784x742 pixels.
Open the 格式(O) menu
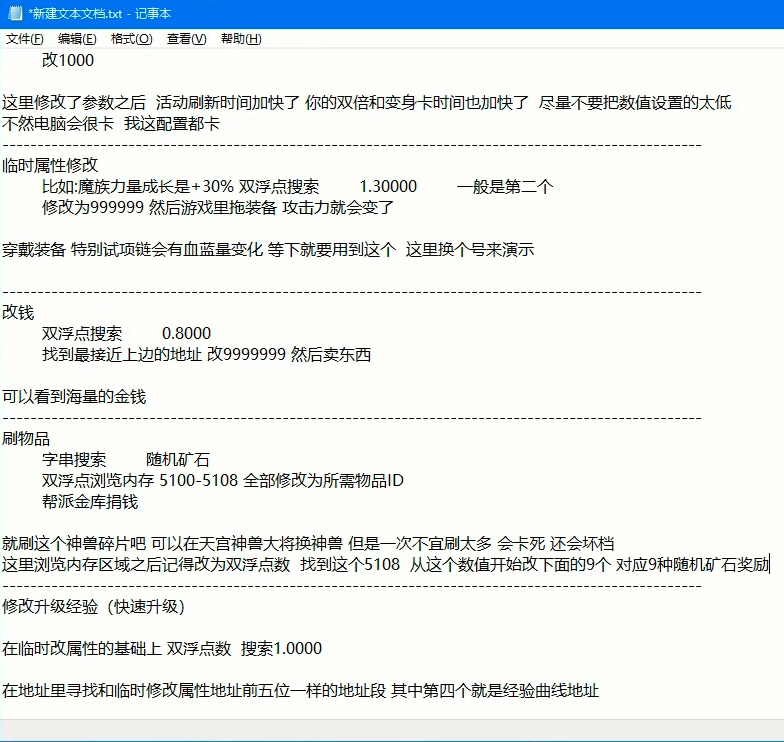[131, 39]
